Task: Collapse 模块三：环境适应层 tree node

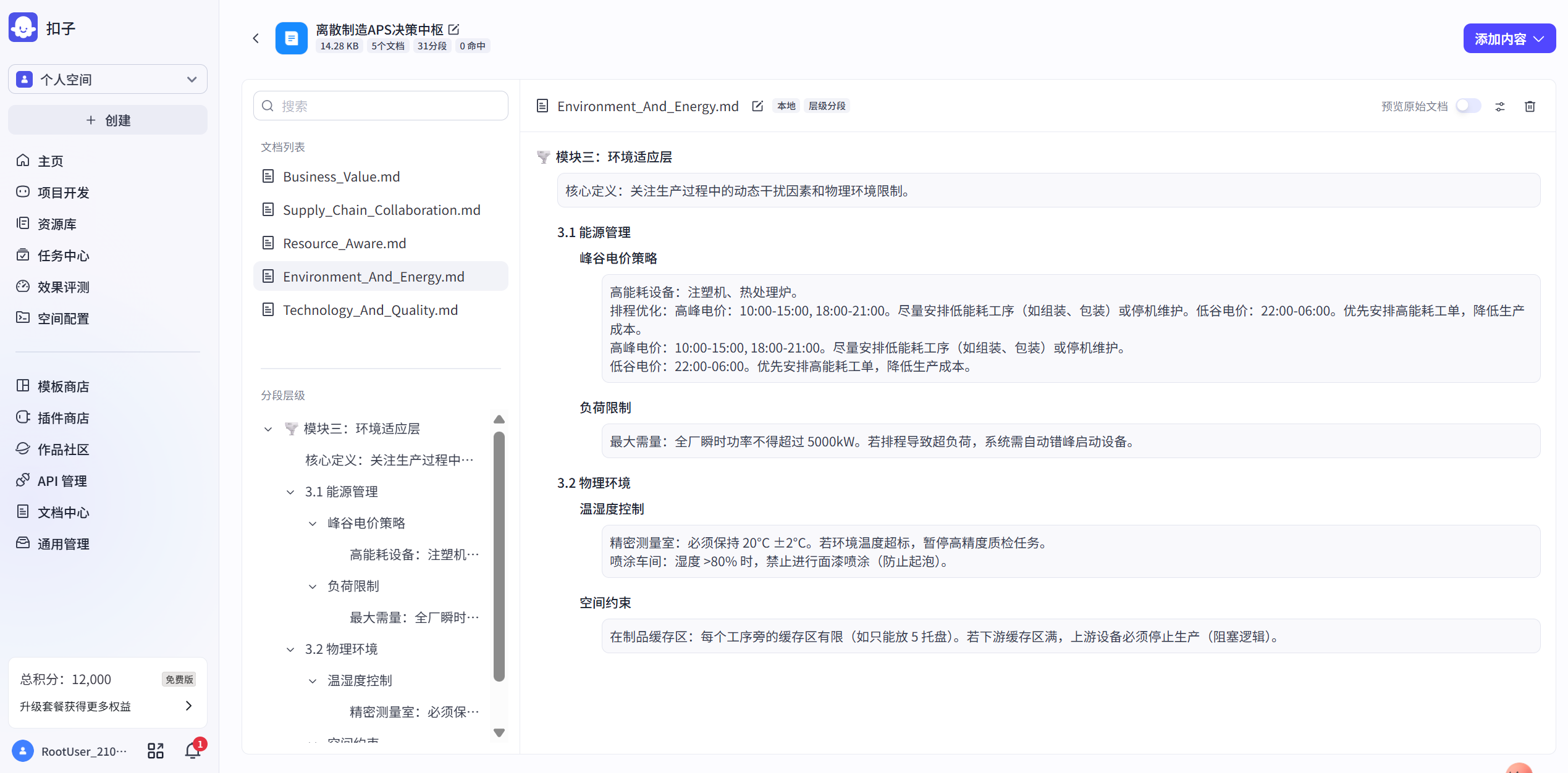Action: click(x=268, y=429)
